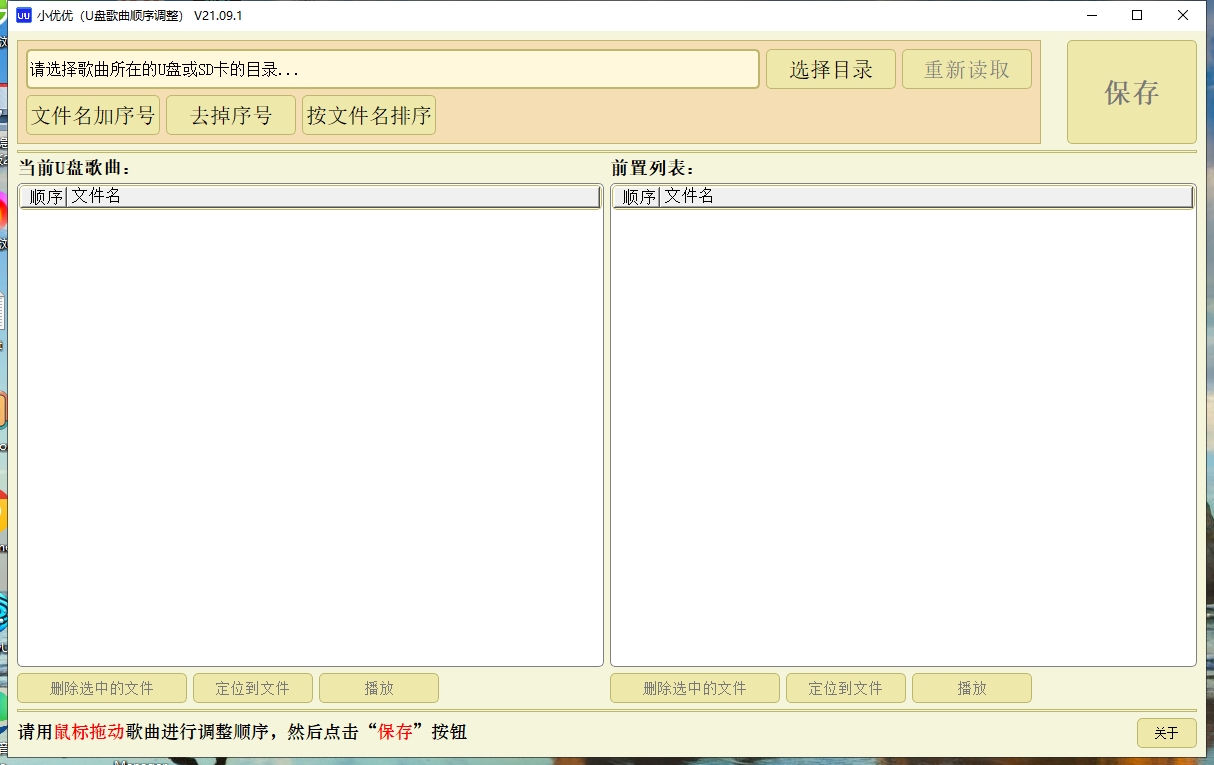
Task: Click 删除选中的文件 under the 前置列表 panel
Action: pyautogui.click(x=694, y=688)
